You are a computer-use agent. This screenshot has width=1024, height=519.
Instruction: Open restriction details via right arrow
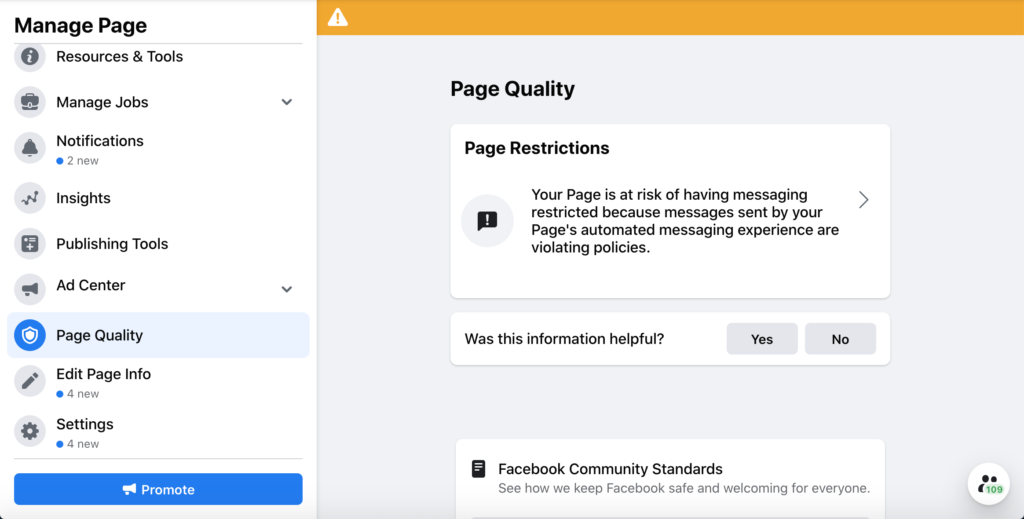863,200
